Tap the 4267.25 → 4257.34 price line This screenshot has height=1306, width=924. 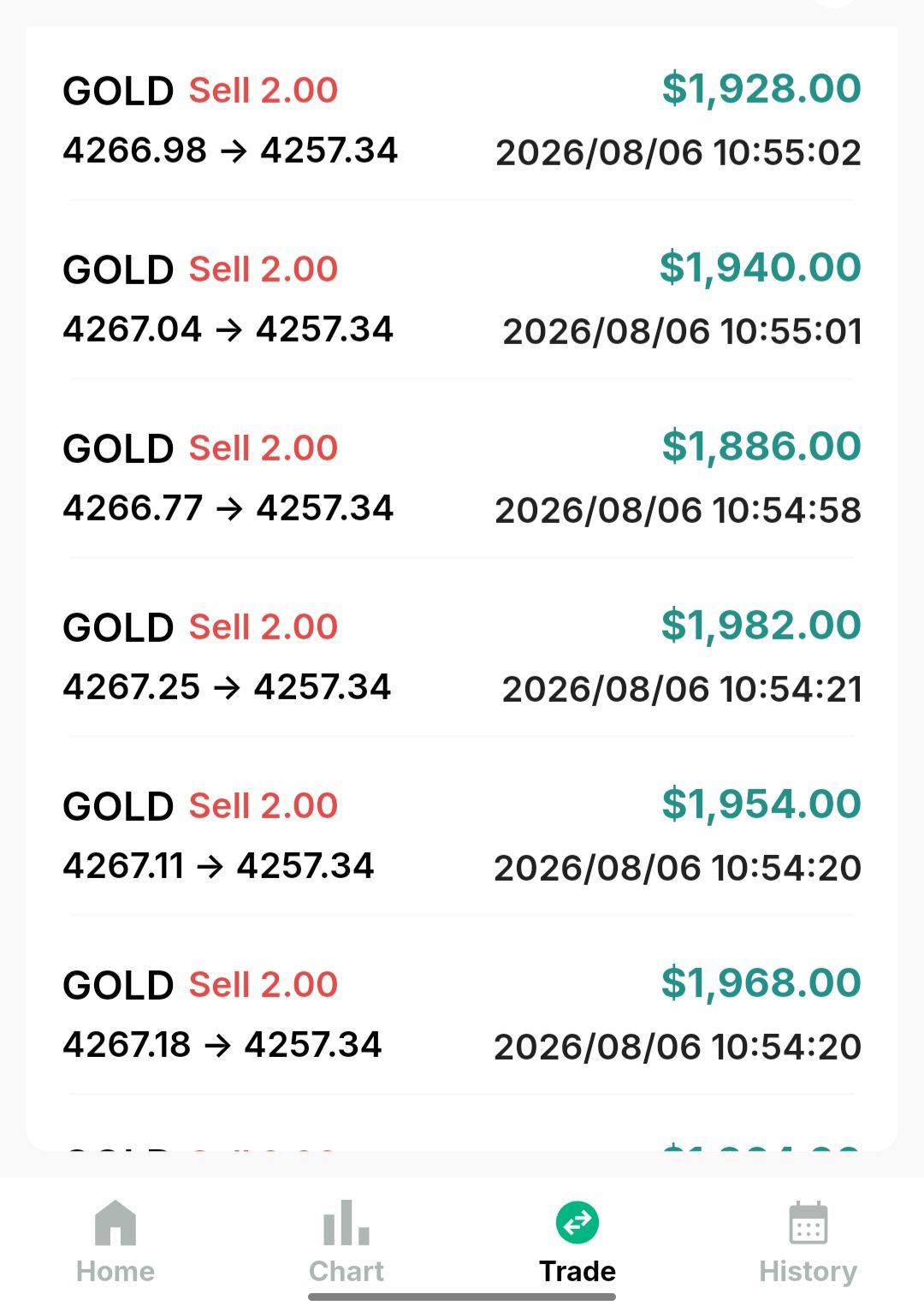(x=227, y=687)
